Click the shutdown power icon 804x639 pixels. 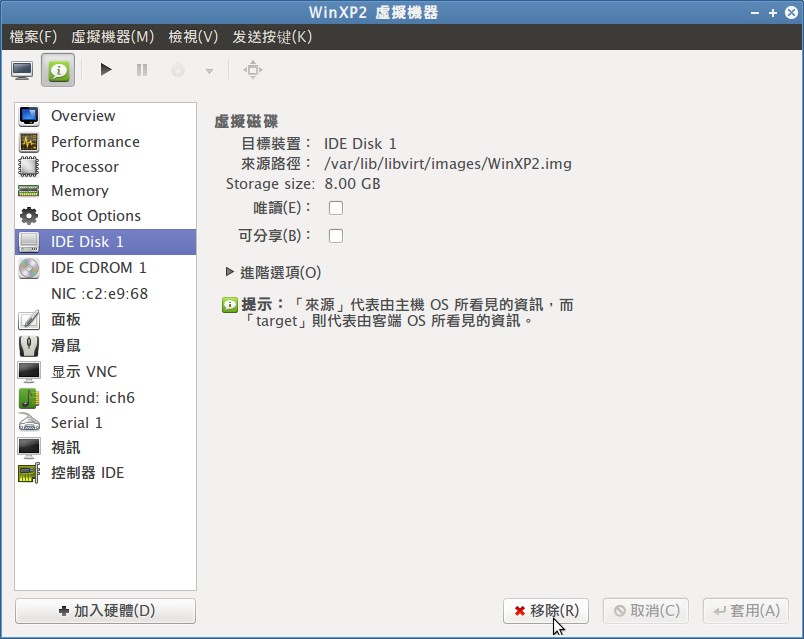click(x=178, y=70)
